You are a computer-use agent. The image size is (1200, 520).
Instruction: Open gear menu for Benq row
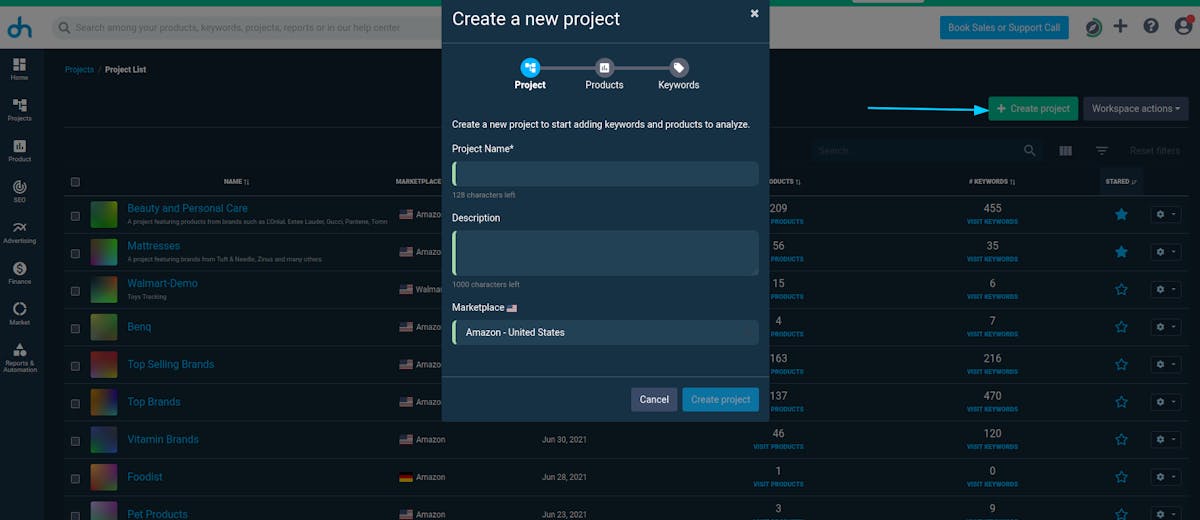(1165, 327)
